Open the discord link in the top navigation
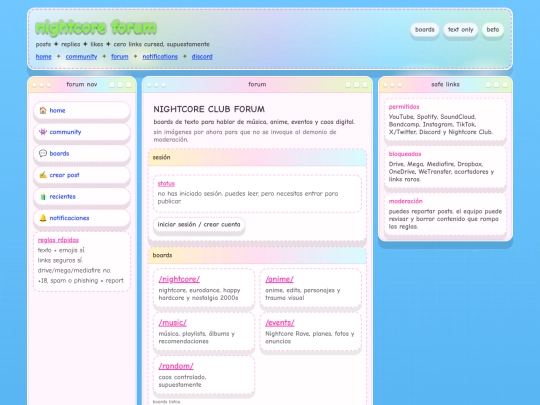The height and width of the screenshot is (405, 540). [x=202, y=56]
